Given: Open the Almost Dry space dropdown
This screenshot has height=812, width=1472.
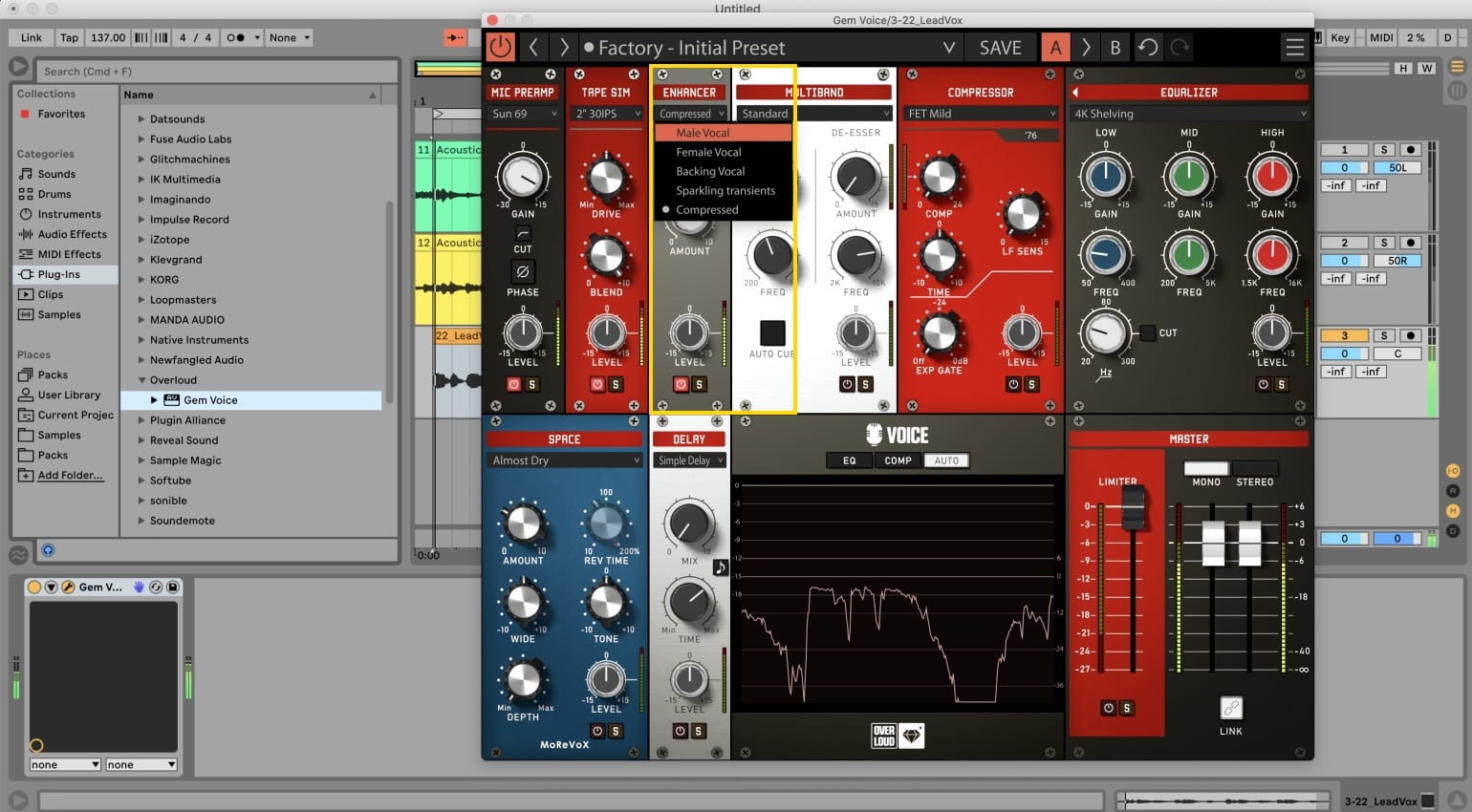Looking at the screenshot, I should [564, 460].
